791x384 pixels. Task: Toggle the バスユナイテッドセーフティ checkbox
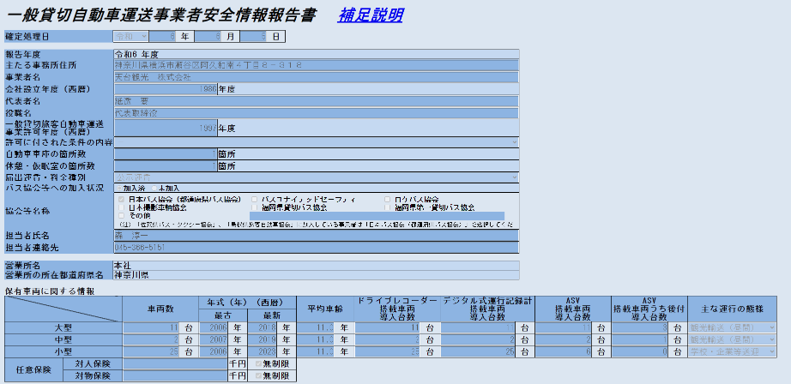[x=254, y=199]
